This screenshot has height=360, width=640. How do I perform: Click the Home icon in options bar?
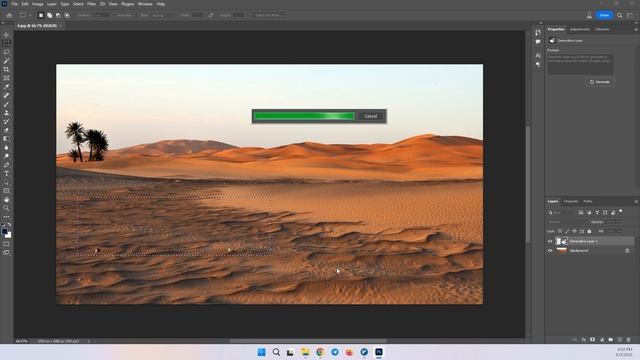tap(9, 15)
